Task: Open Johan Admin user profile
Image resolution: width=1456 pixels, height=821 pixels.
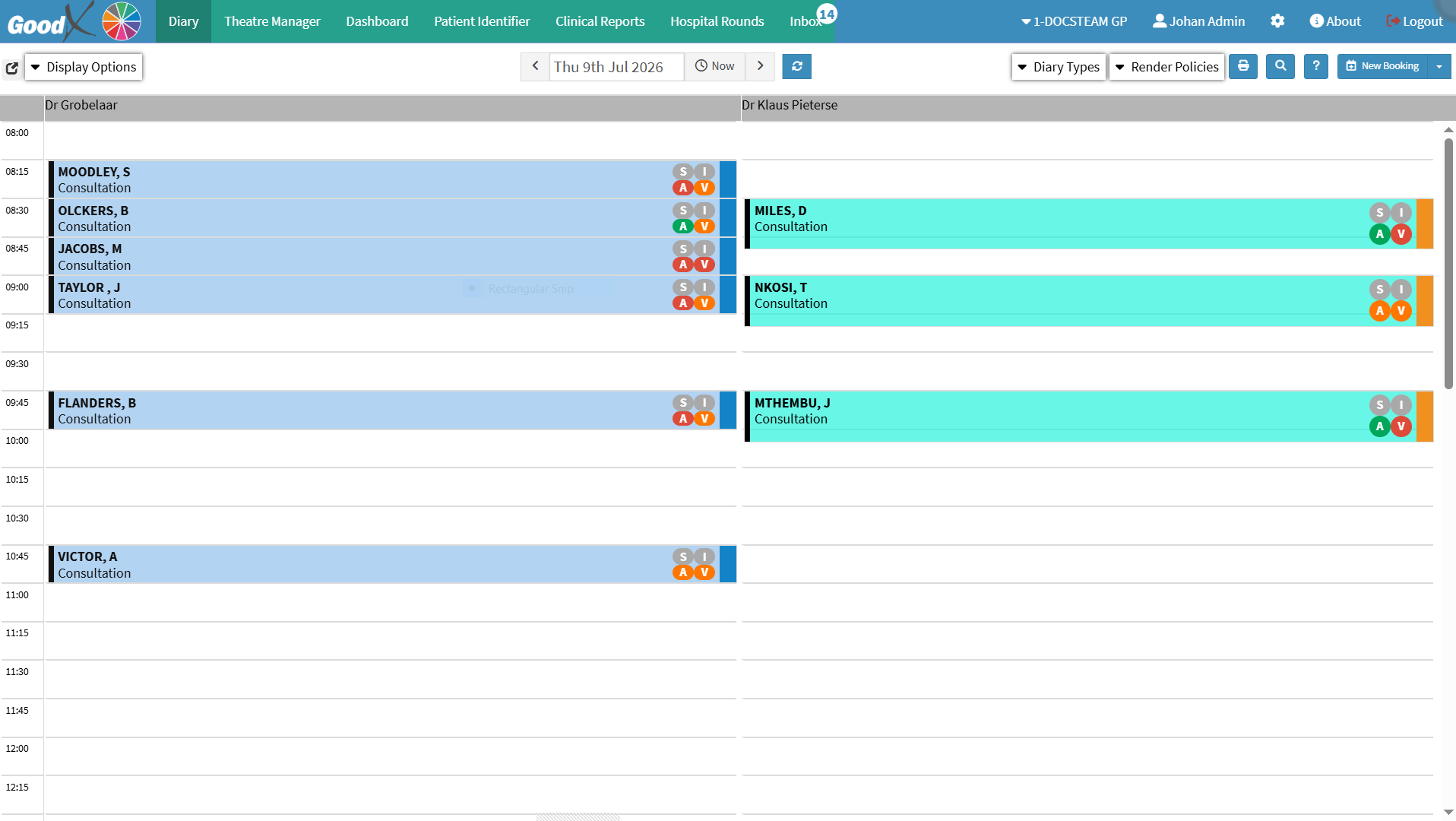Action: pos(1198,21)
